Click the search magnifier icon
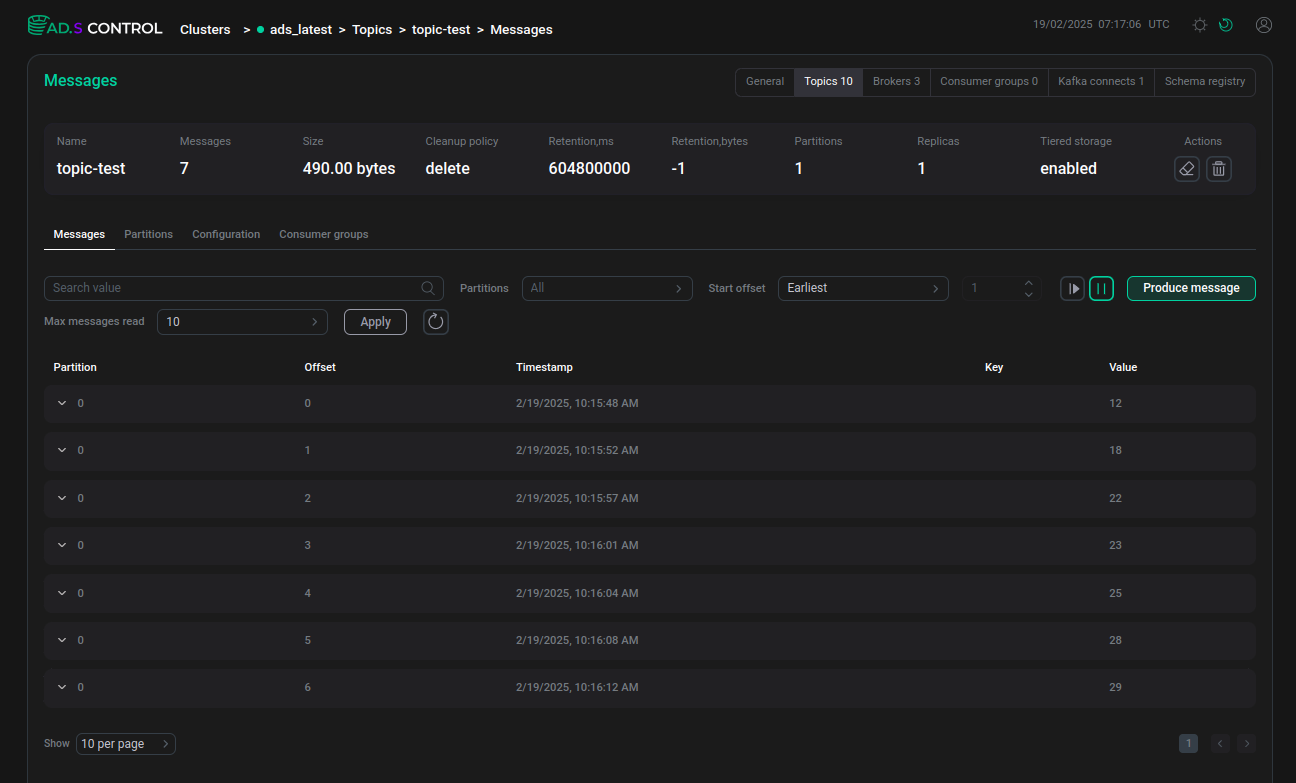 point(428,288)
